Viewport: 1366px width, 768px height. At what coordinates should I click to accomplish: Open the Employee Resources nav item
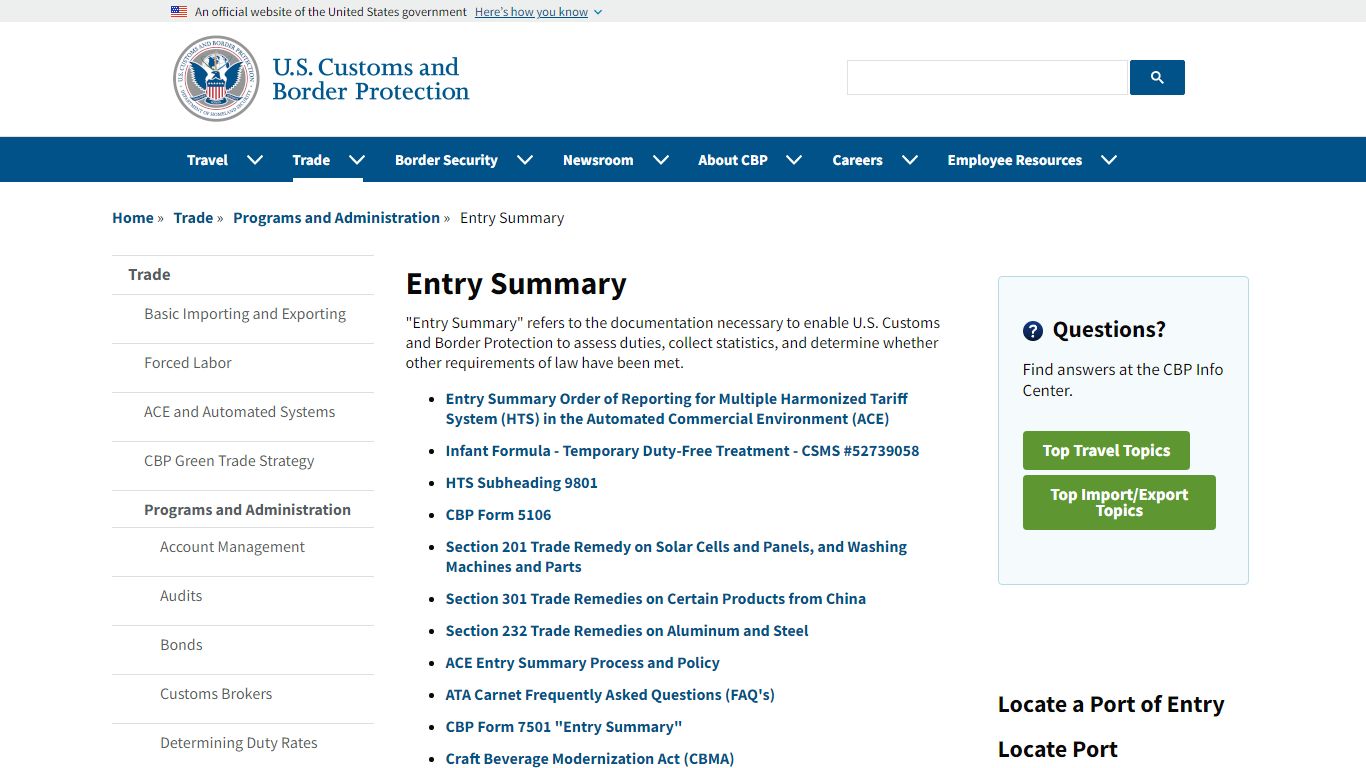click(x=1015, y=160)
